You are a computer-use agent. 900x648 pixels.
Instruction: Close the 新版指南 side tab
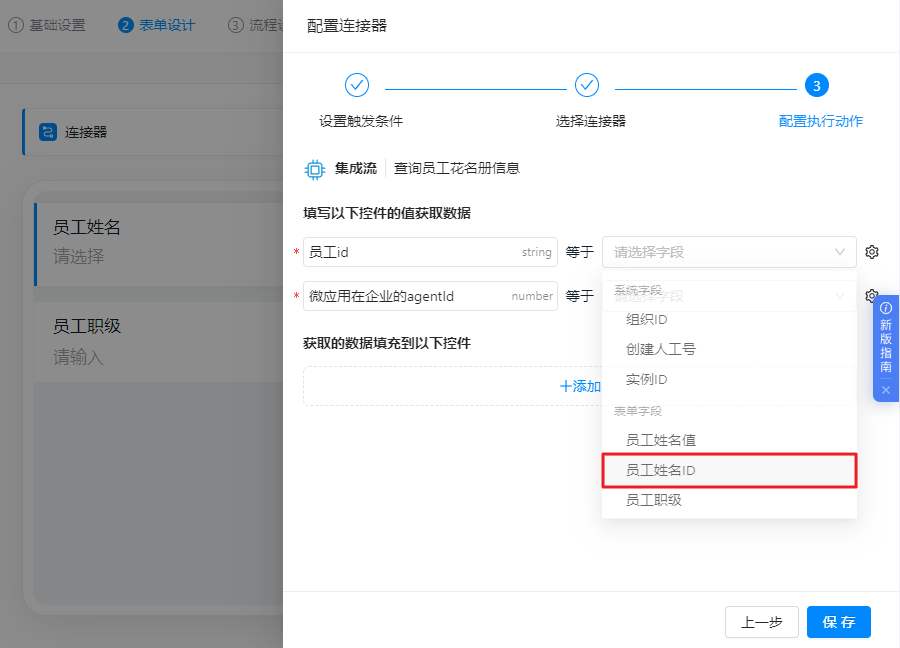pos(887,390)
